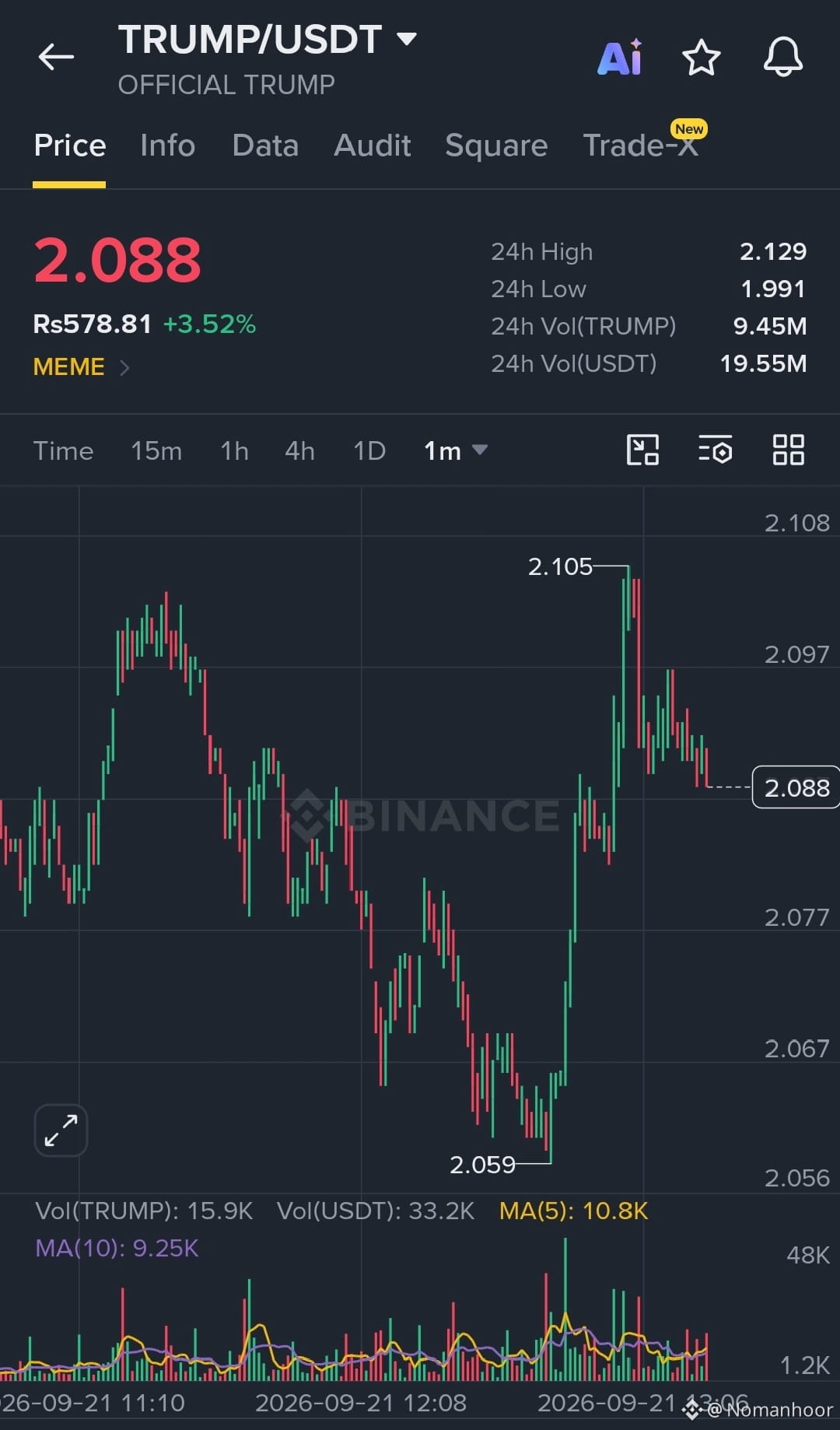Open chart indicator settings icon

click(x=715, y=450)
